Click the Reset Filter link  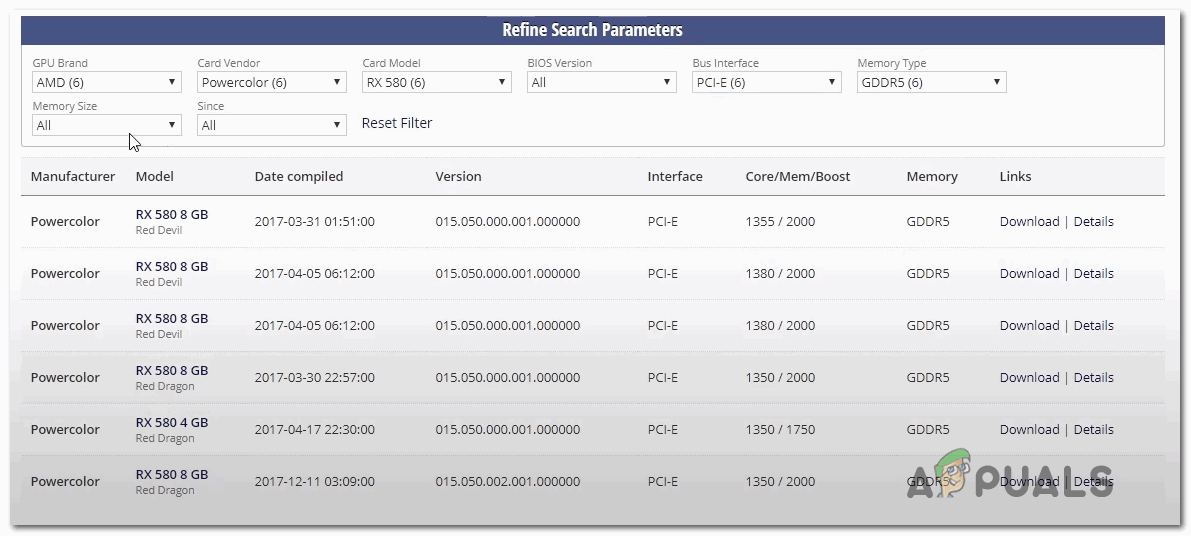397,123
